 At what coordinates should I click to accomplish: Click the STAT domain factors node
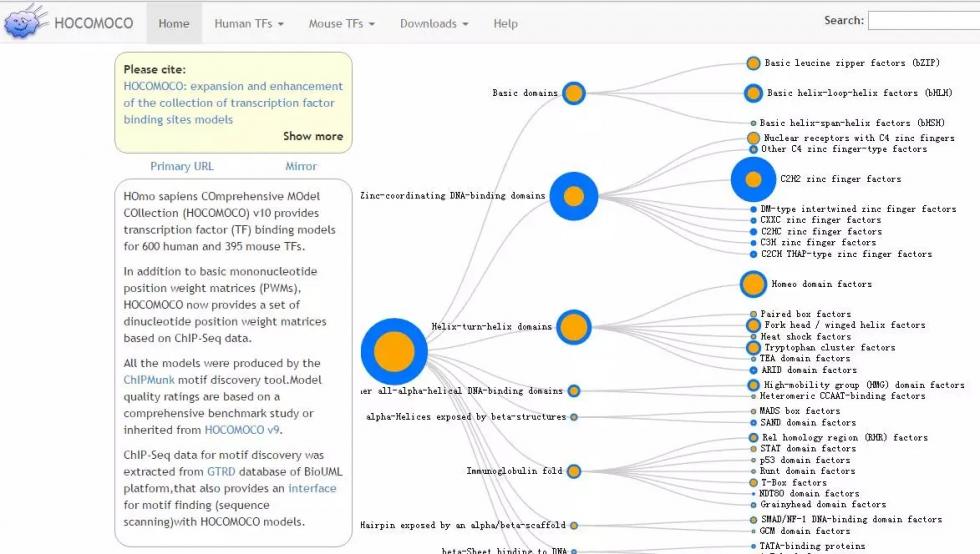(753, 449)
